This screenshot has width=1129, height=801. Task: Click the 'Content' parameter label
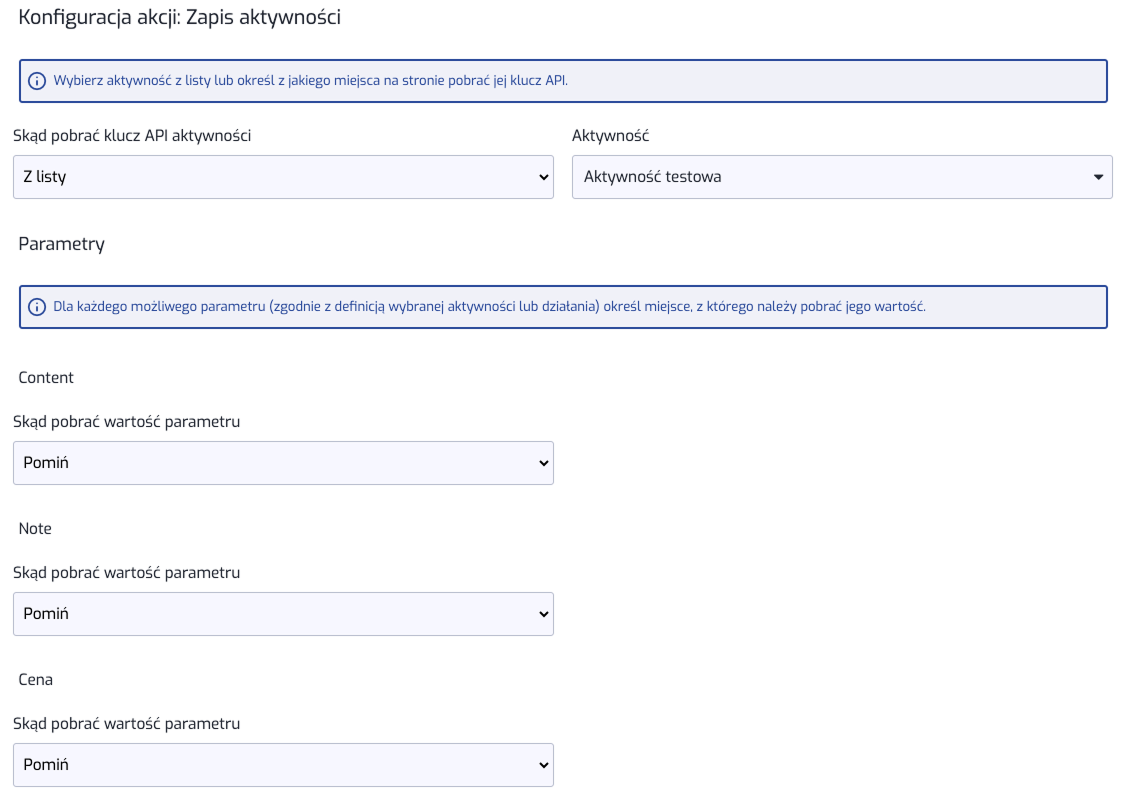click(46, 377)
